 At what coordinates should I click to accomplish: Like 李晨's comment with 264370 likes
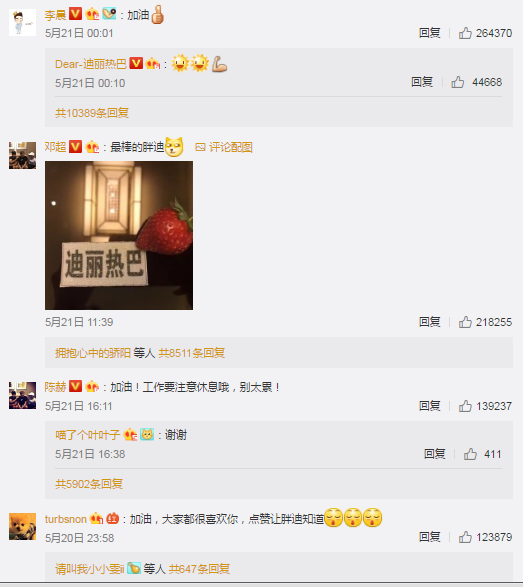[x=465, y=33]
